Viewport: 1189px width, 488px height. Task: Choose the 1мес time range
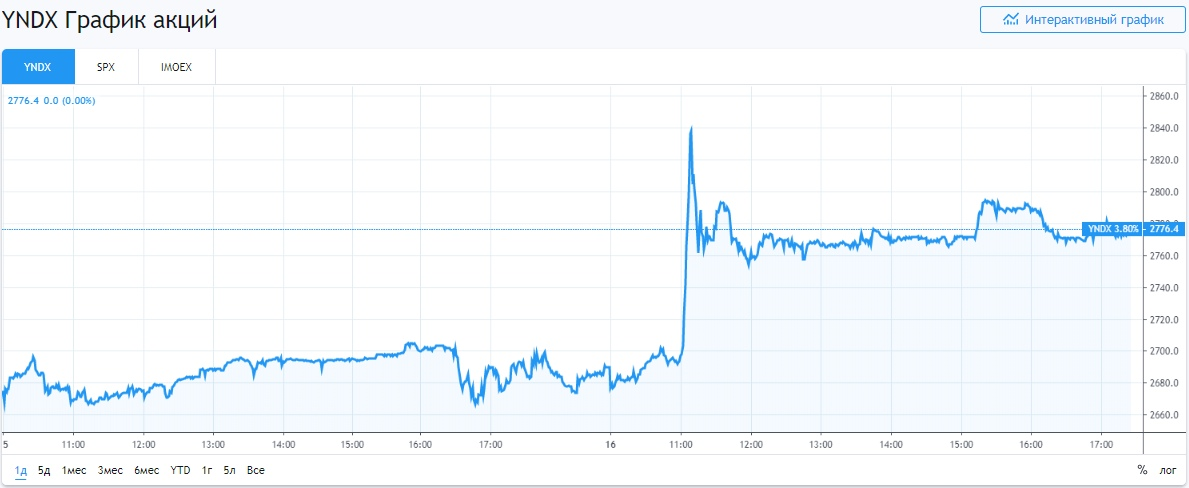[x=73, y=470]
